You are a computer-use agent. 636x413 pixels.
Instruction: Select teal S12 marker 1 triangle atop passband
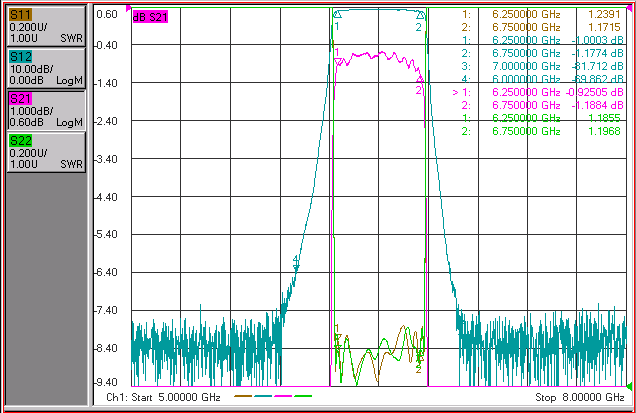point(337,15)
